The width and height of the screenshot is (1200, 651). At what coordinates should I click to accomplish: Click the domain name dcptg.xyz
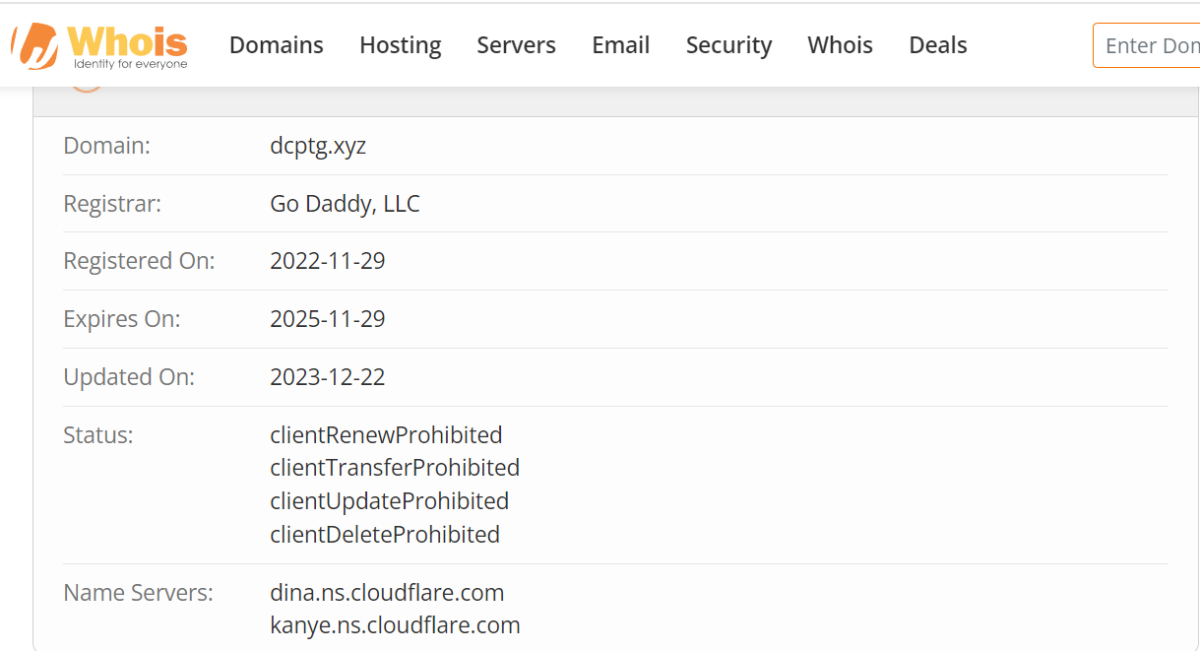pos(318,146)
